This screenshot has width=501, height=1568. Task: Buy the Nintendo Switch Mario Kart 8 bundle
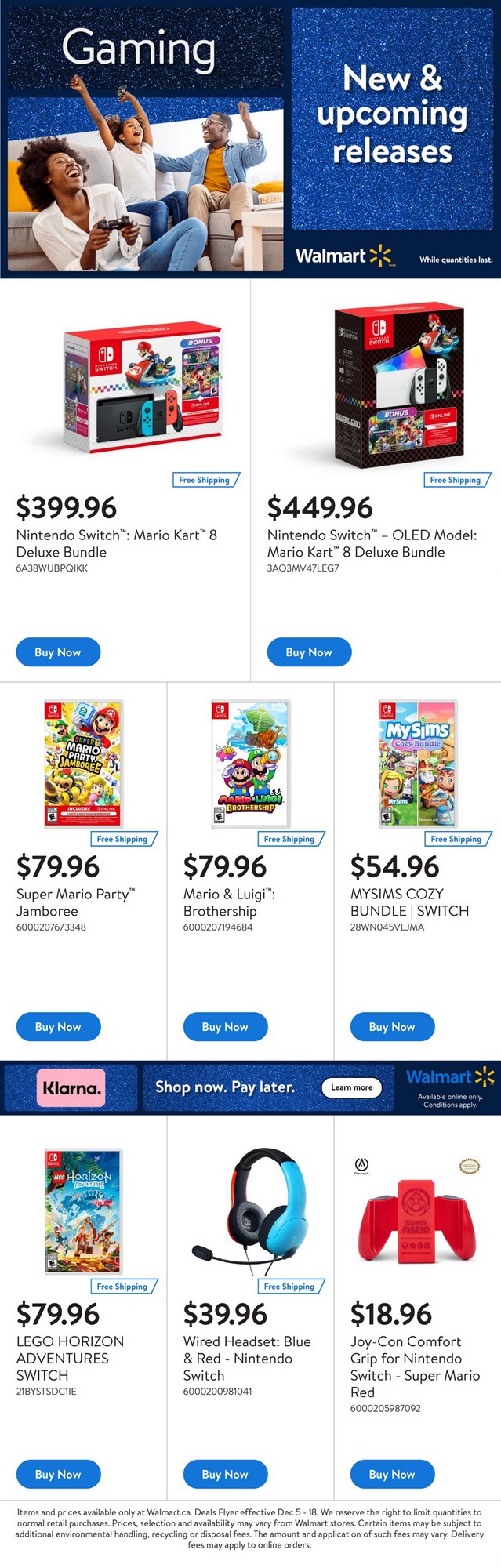pos(58,652)
